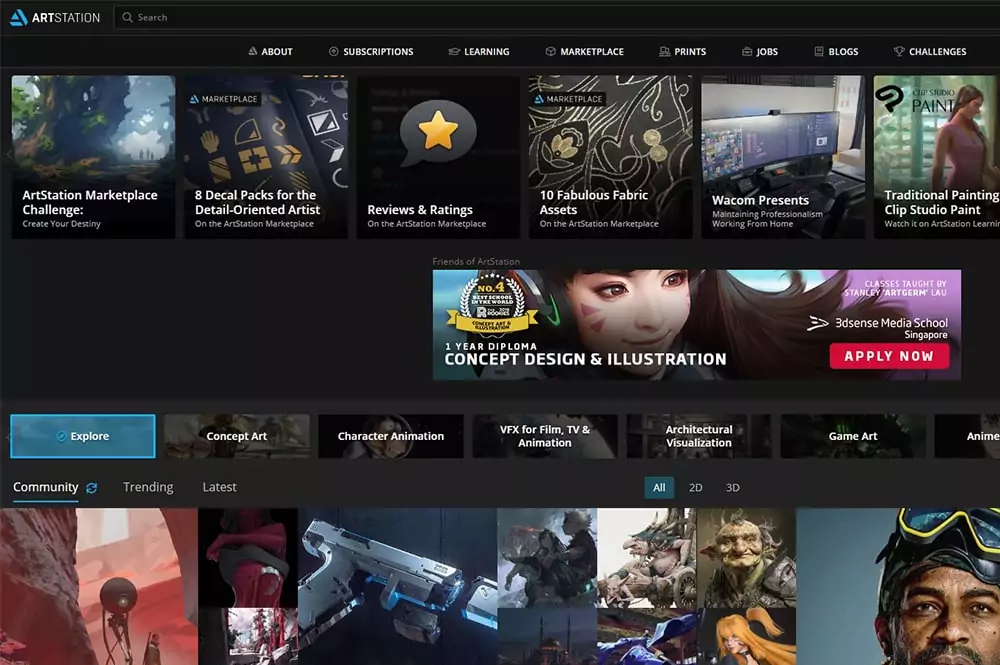Screen dimensions: 1000x665
Task: Switch to the Community tab
Action: pyautogui.click(x=45, y=487)
